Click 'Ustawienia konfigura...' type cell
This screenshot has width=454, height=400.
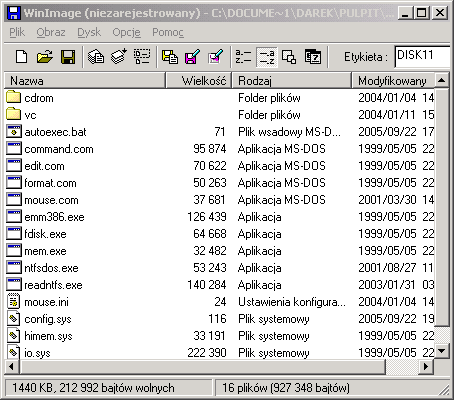point(292,302)
